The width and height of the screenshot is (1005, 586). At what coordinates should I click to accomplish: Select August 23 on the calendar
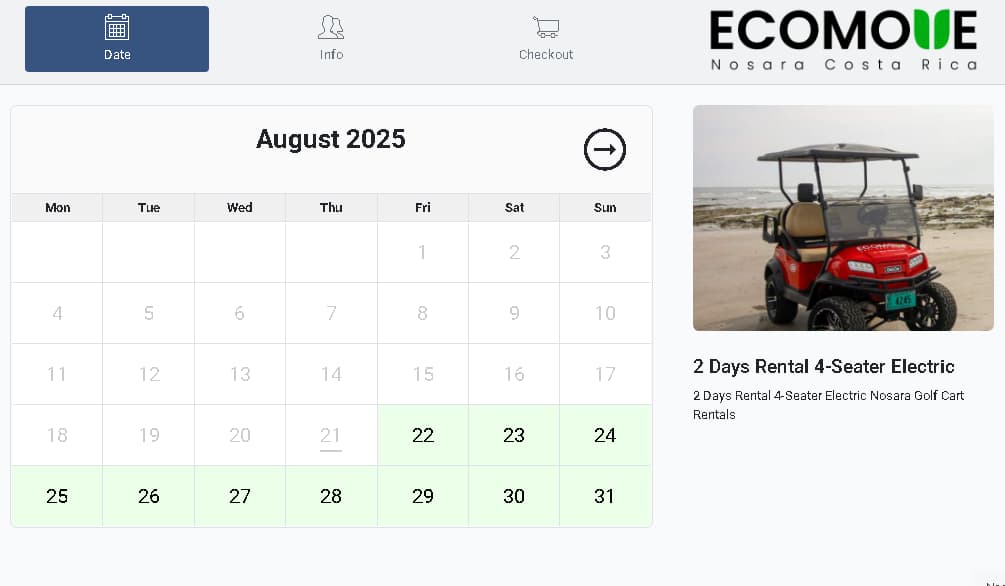[x=514, y=435]
